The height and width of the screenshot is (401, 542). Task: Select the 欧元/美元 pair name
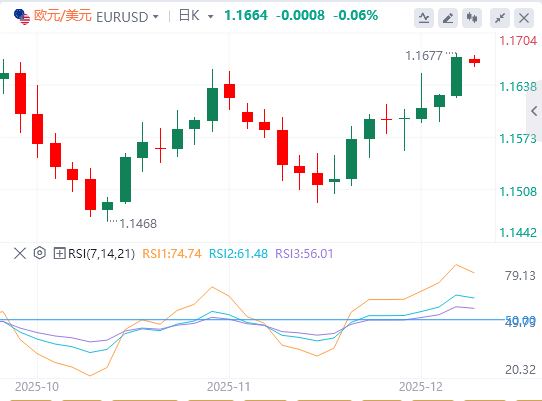pos(63,16)
